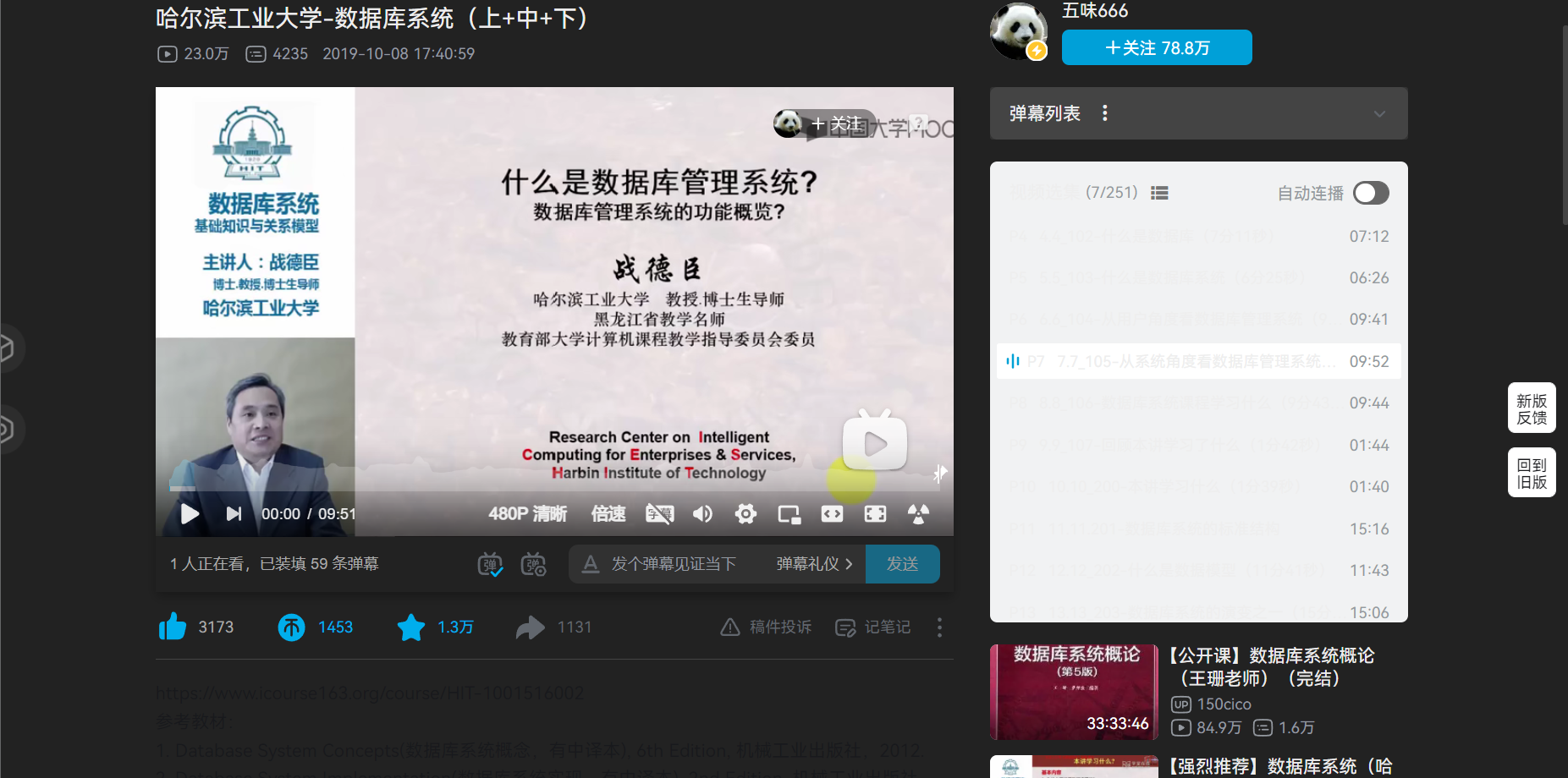This screenshot has height=778, width=1568.
Task: Open 弹幕礼仪 etiquette link
Action: pyautogui.click(x=814, y=563)
